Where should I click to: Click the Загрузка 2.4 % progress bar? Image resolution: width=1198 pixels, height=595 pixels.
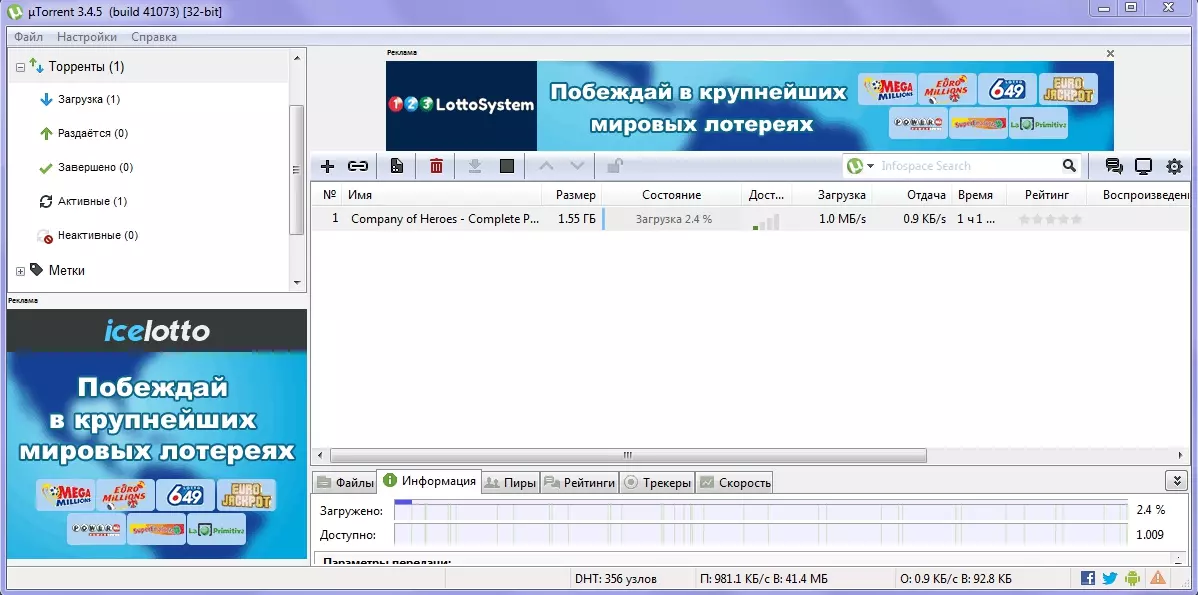click(x=672, y=219)
